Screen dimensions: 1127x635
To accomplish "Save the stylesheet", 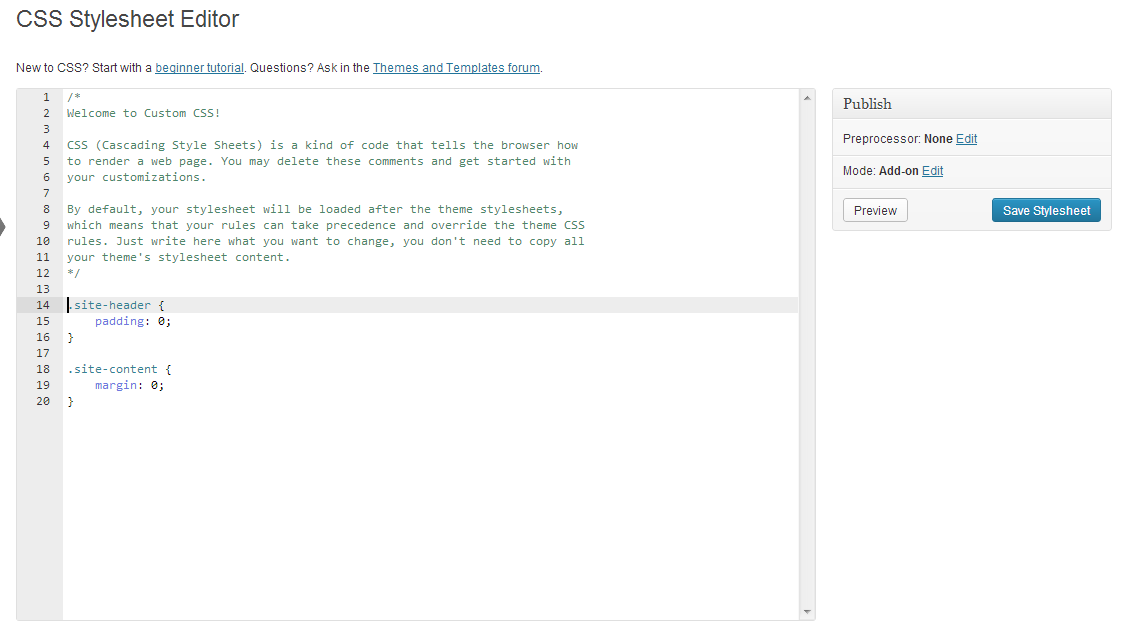I will pos(1046,211).
